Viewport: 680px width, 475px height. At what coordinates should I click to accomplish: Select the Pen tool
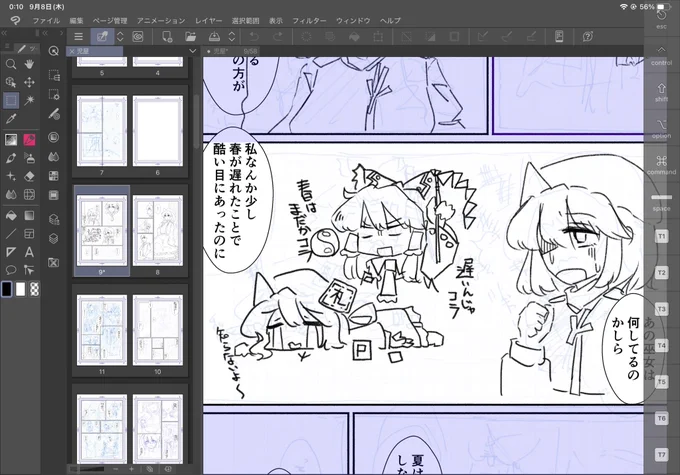click(11, 158)
